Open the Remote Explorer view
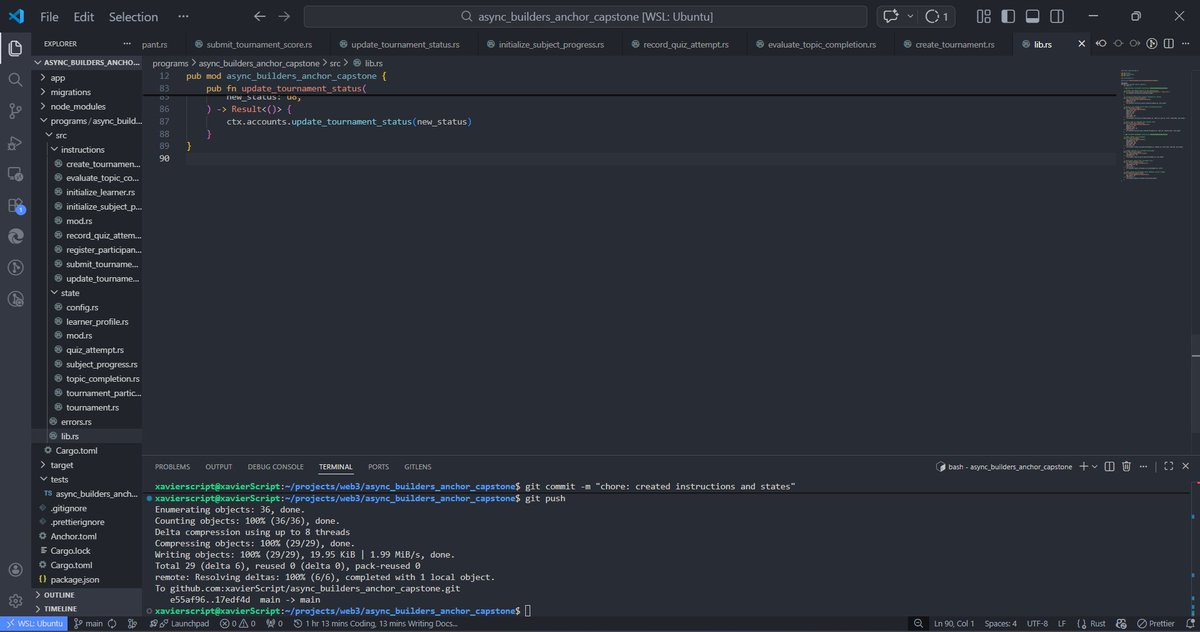The height and width of the screenshot is (632, 1200). (15, 173)
